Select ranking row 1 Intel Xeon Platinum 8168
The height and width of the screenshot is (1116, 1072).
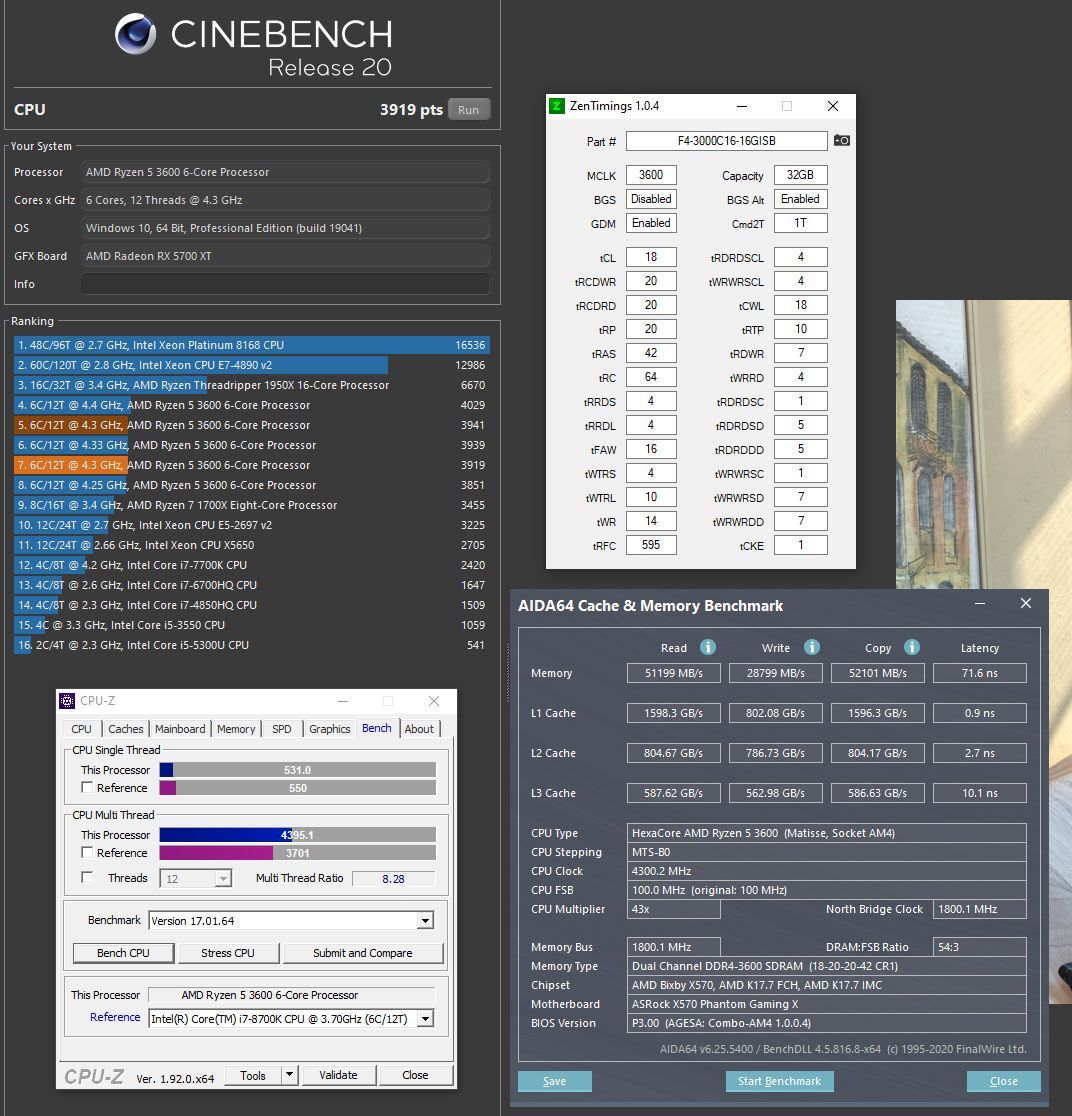click(251, 345)
